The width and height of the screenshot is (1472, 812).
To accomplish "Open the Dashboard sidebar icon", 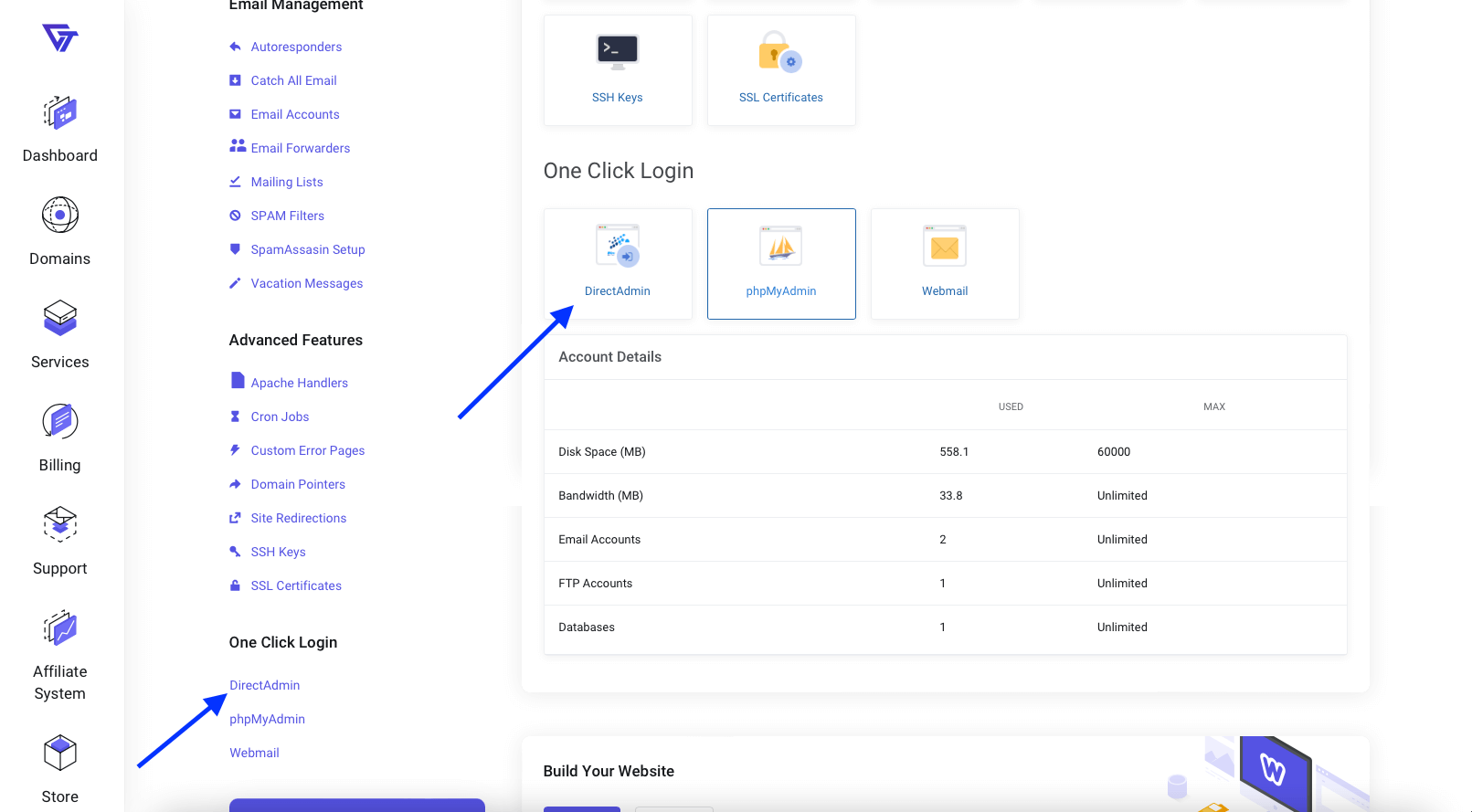I will point(60,113).
